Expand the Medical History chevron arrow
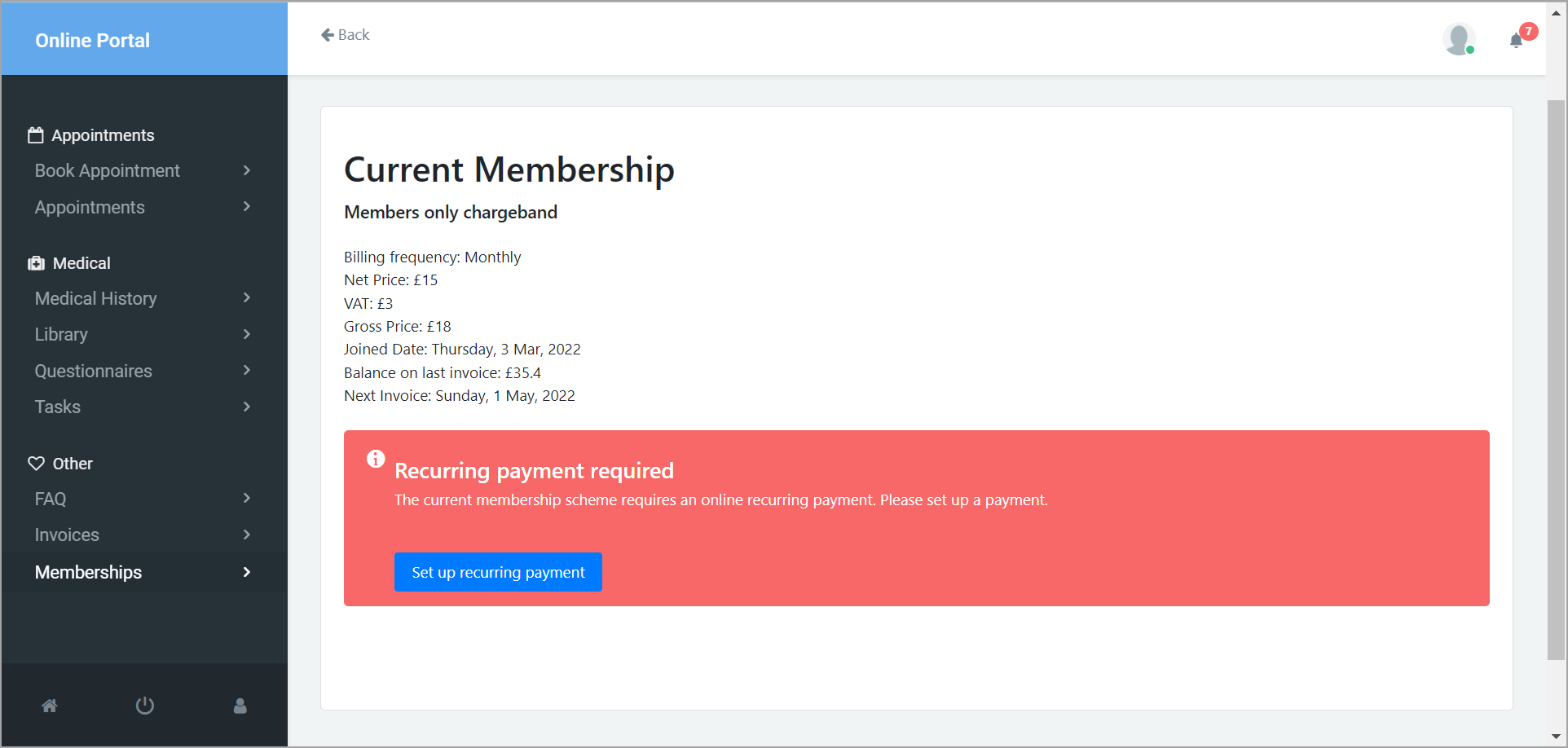Viewport: 1568px width, 748px height. pos(246,298)
